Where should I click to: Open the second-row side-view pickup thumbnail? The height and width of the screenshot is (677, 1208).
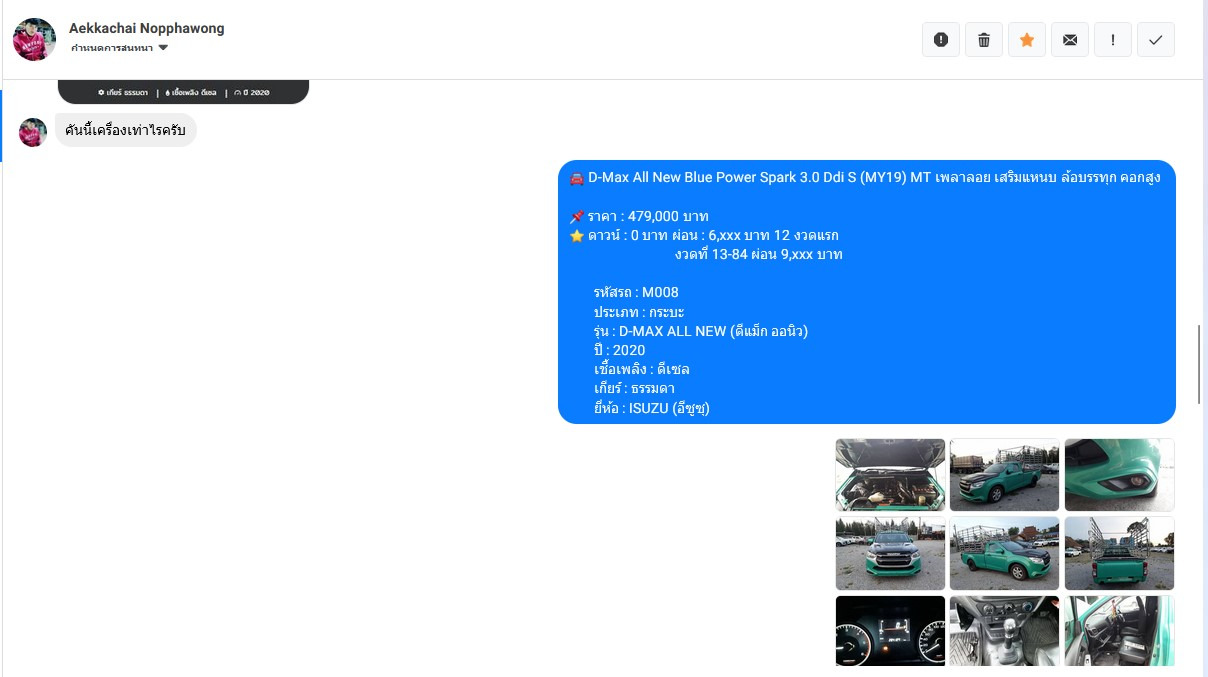click(x=1004, y=553)
